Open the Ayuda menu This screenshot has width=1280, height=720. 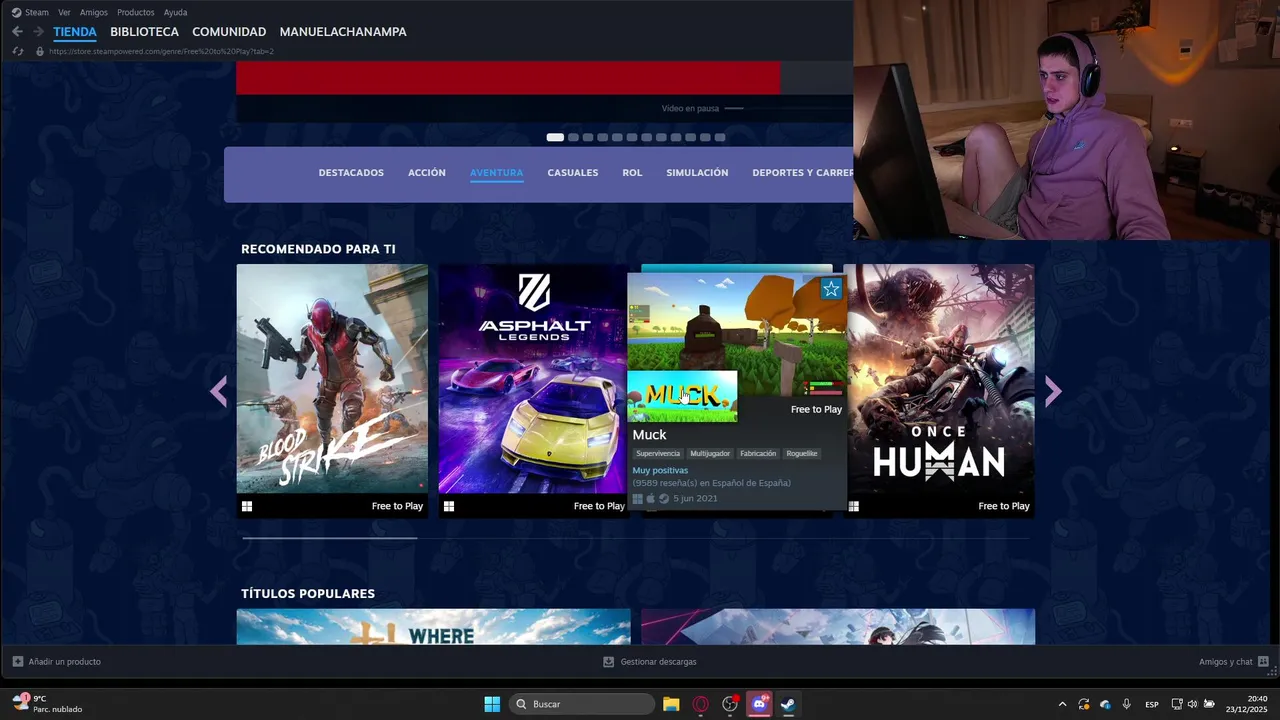(175, 12)
